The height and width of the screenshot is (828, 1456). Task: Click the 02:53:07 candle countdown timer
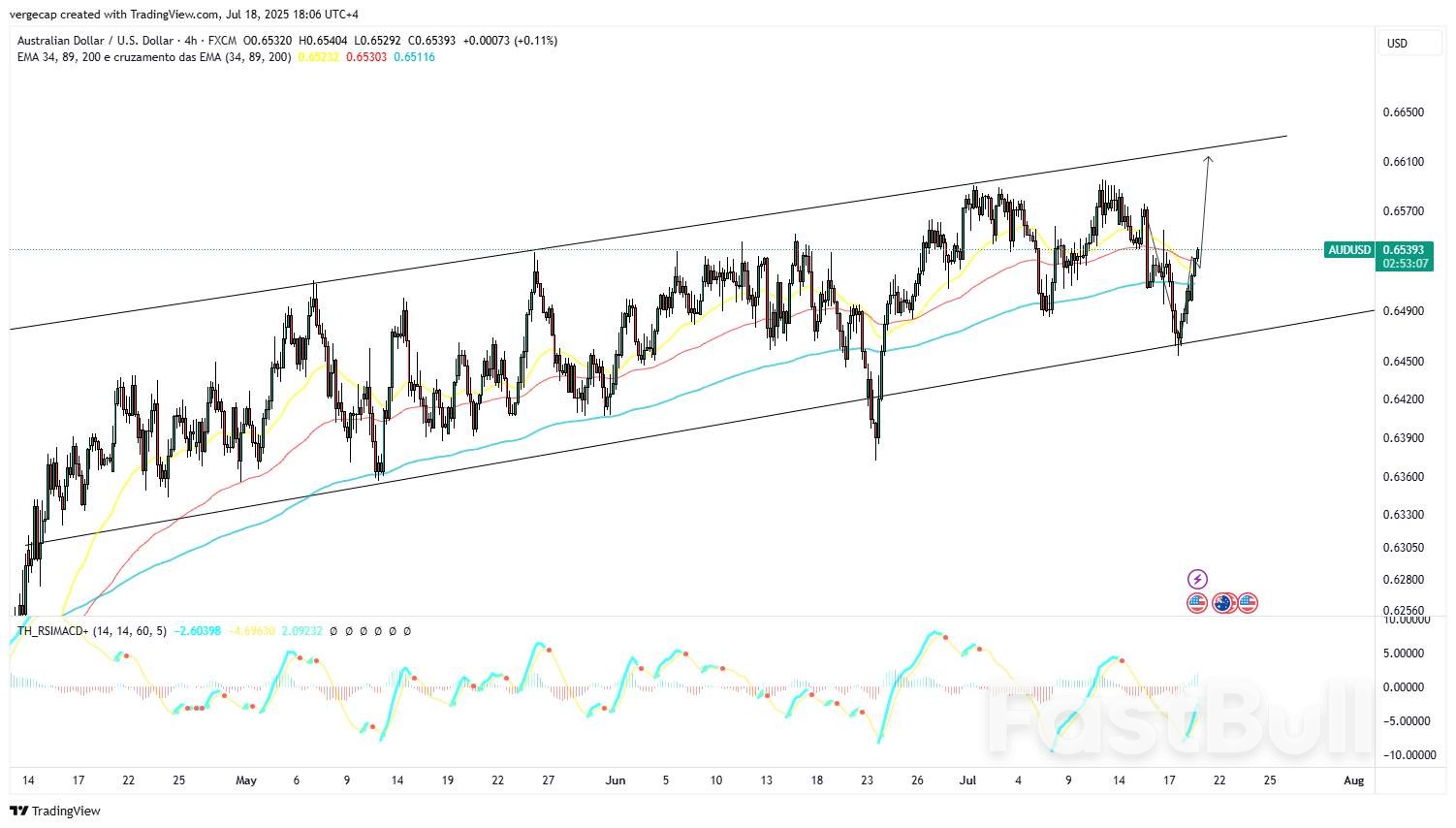(1403, 265)
